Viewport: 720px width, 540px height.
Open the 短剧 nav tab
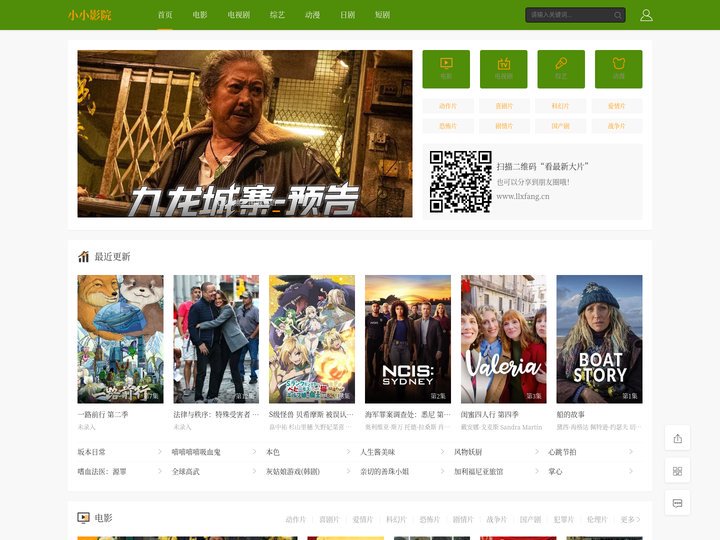[382, 15]
